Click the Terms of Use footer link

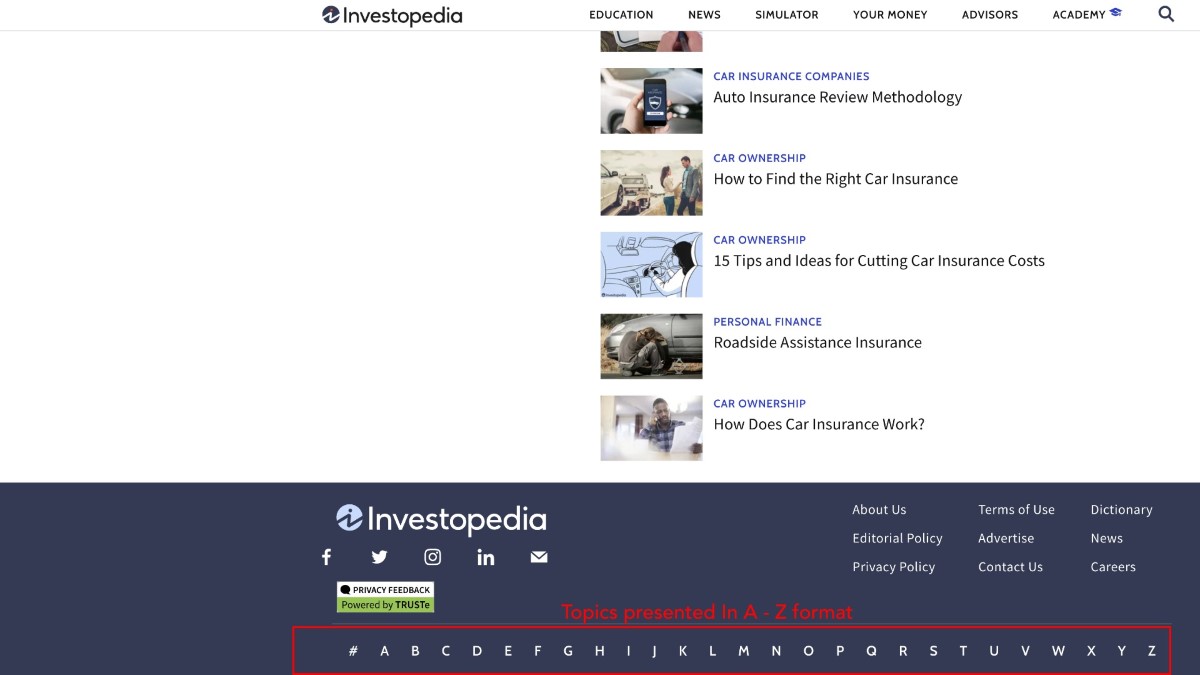1016,510
